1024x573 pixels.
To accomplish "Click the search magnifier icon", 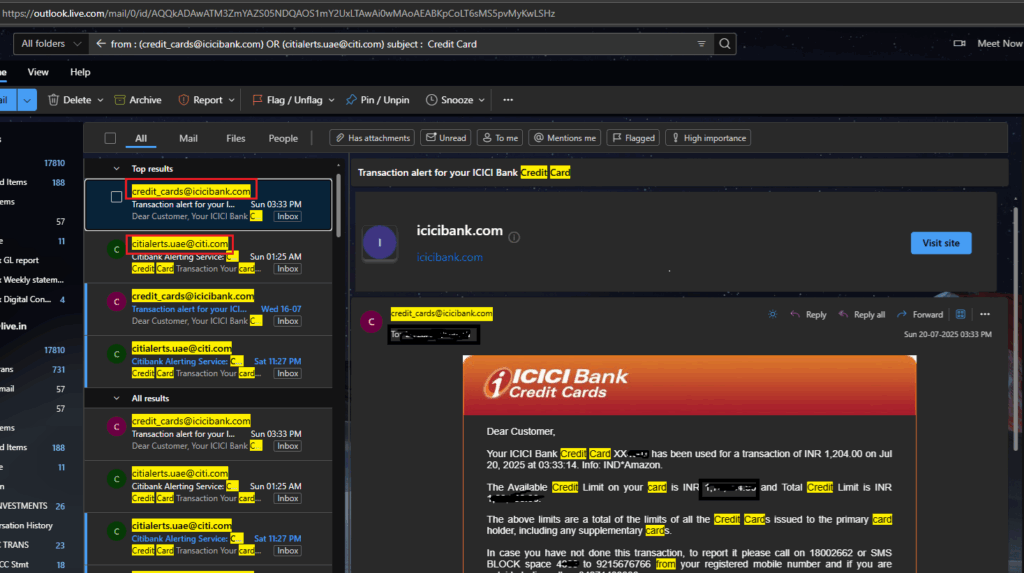I will coord(725,44).
